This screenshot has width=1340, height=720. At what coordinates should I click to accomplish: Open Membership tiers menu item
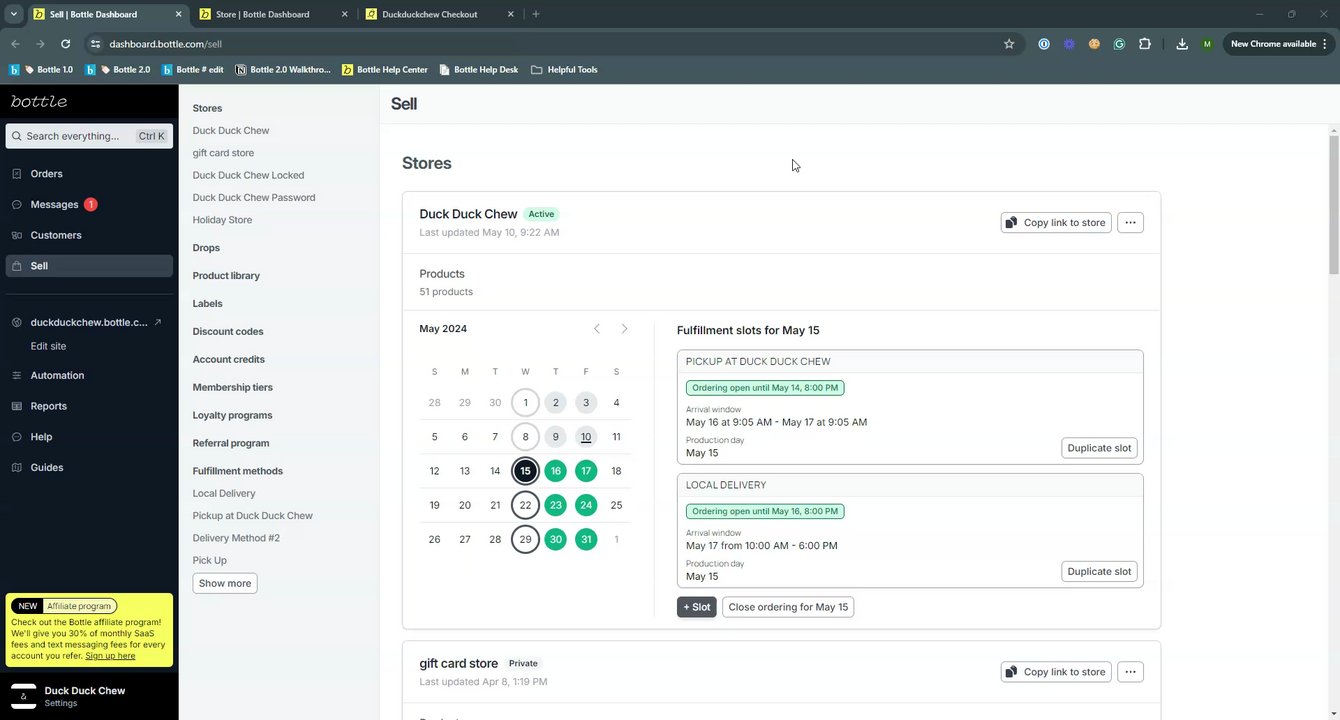point(233,387)
